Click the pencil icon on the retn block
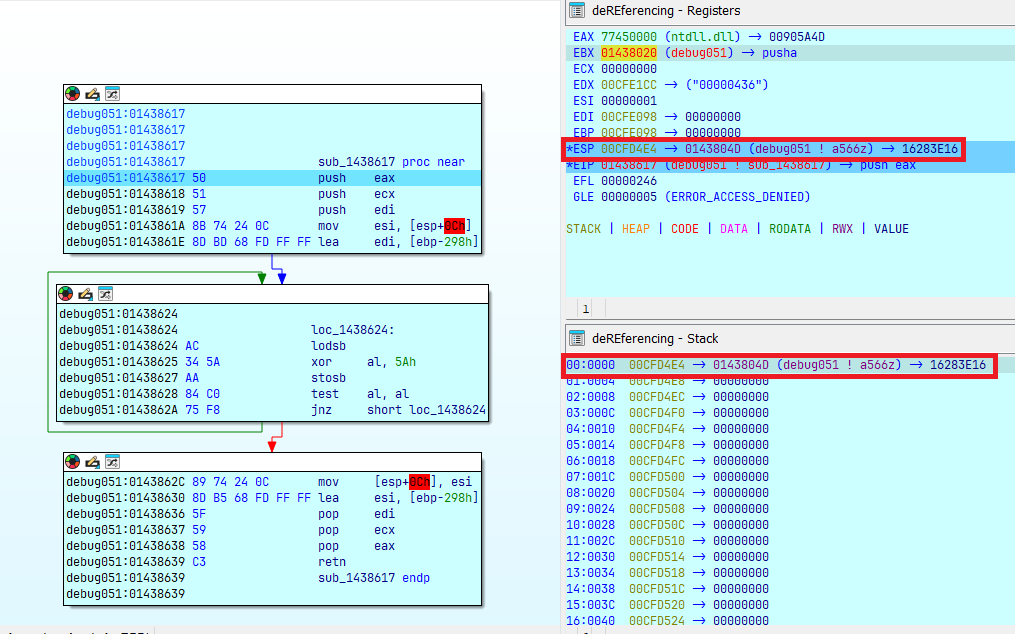The height and width of the screenshot is (634, 1015). 92,461
